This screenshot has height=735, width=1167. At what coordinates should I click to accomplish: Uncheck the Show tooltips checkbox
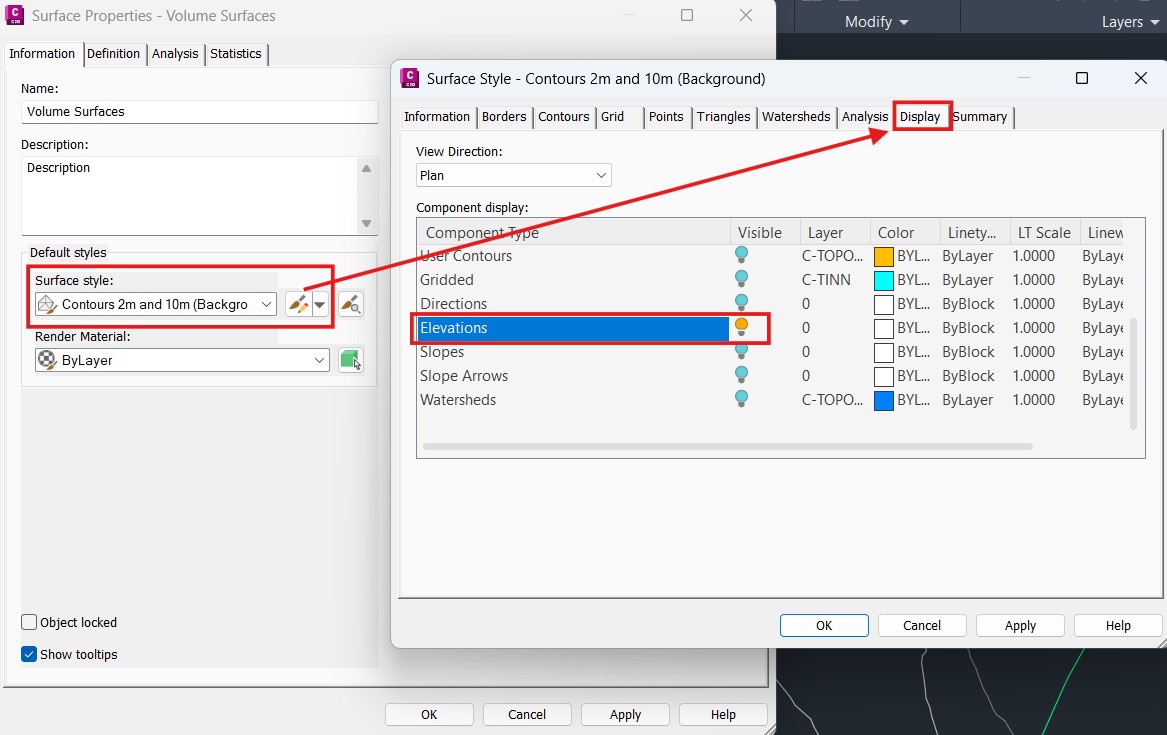30,654
